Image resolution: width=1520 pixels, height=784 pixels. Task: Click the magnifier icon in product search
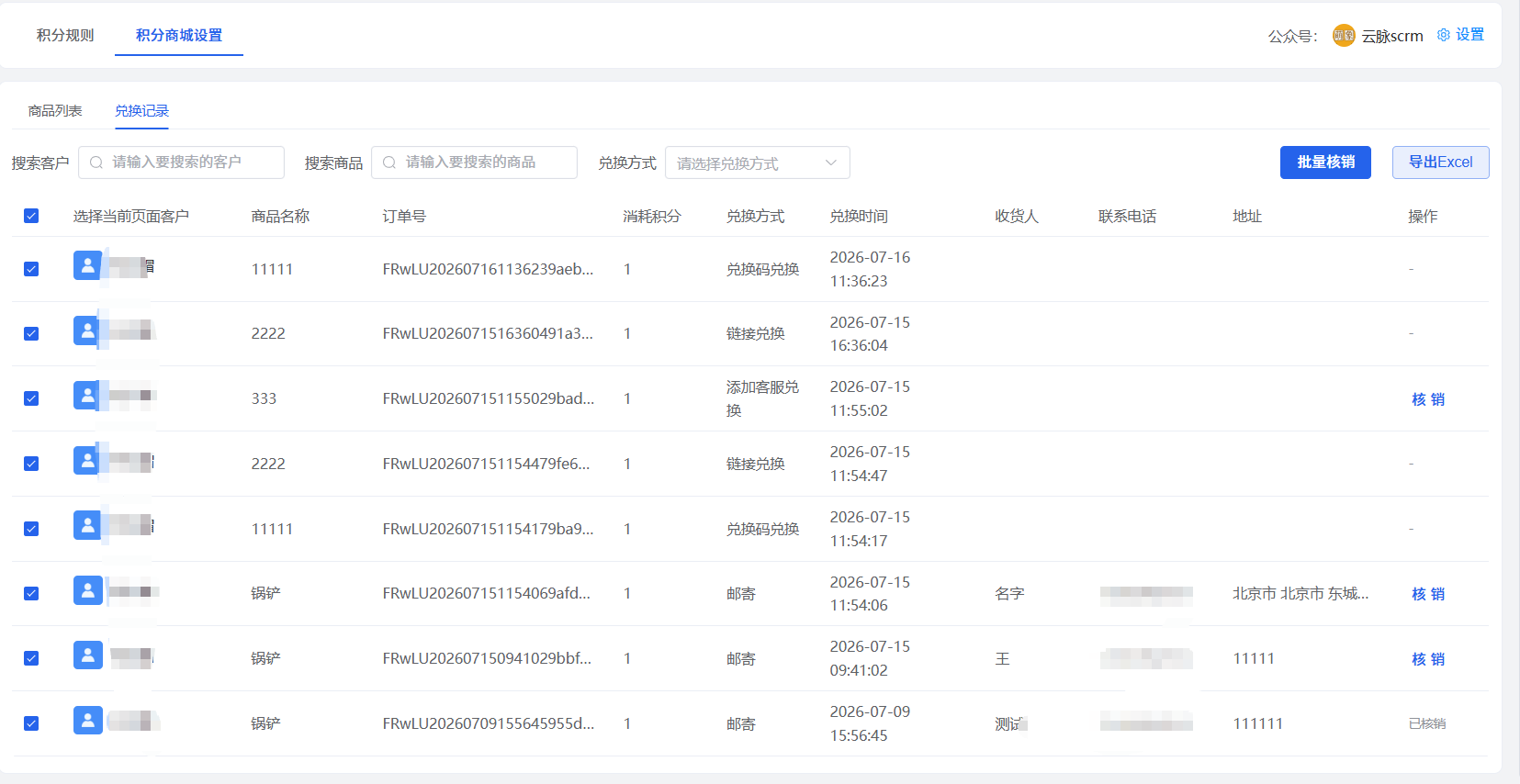[x=389, y=162]
